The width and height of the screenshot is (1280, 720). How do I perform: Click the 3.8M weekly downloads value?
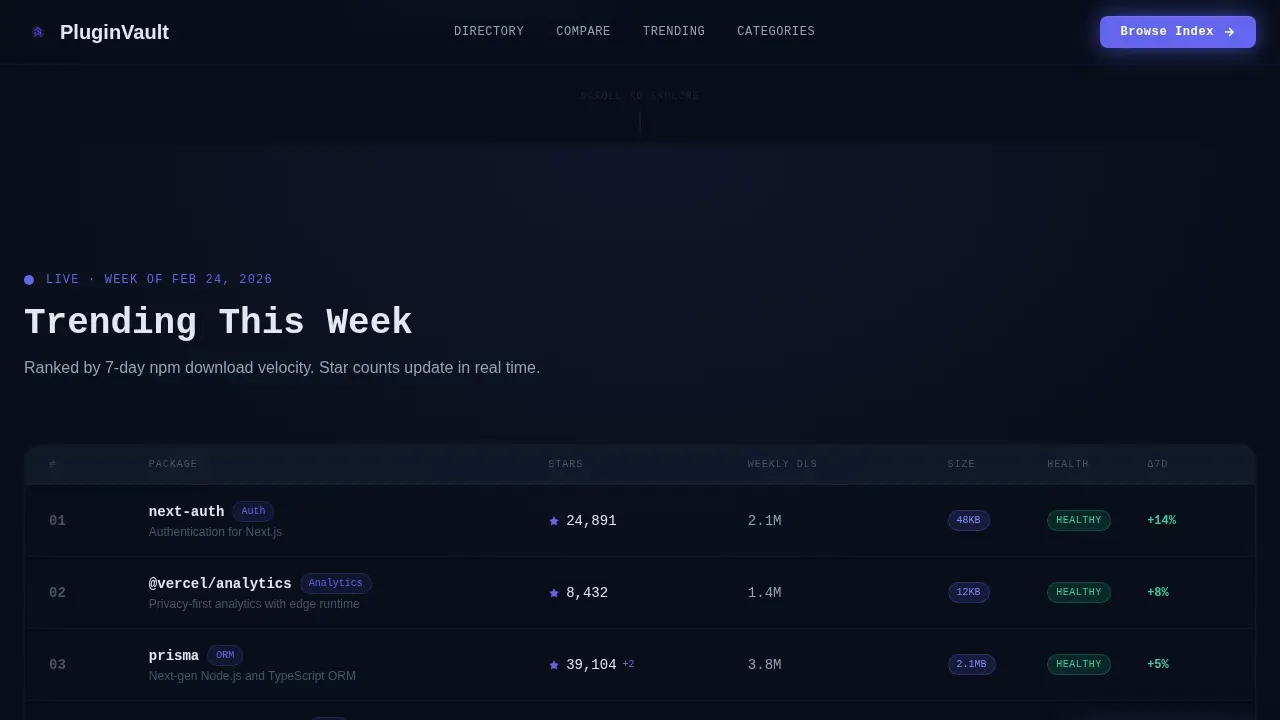tap(765, 665)
